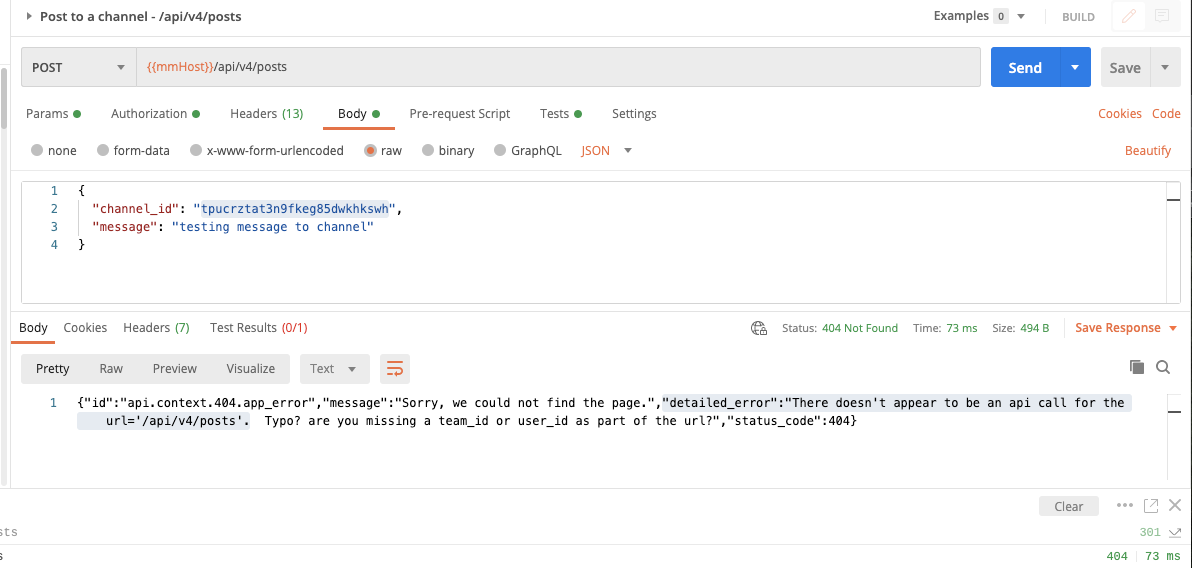Pop out the console pane icon

click(x=1151, y=505)
